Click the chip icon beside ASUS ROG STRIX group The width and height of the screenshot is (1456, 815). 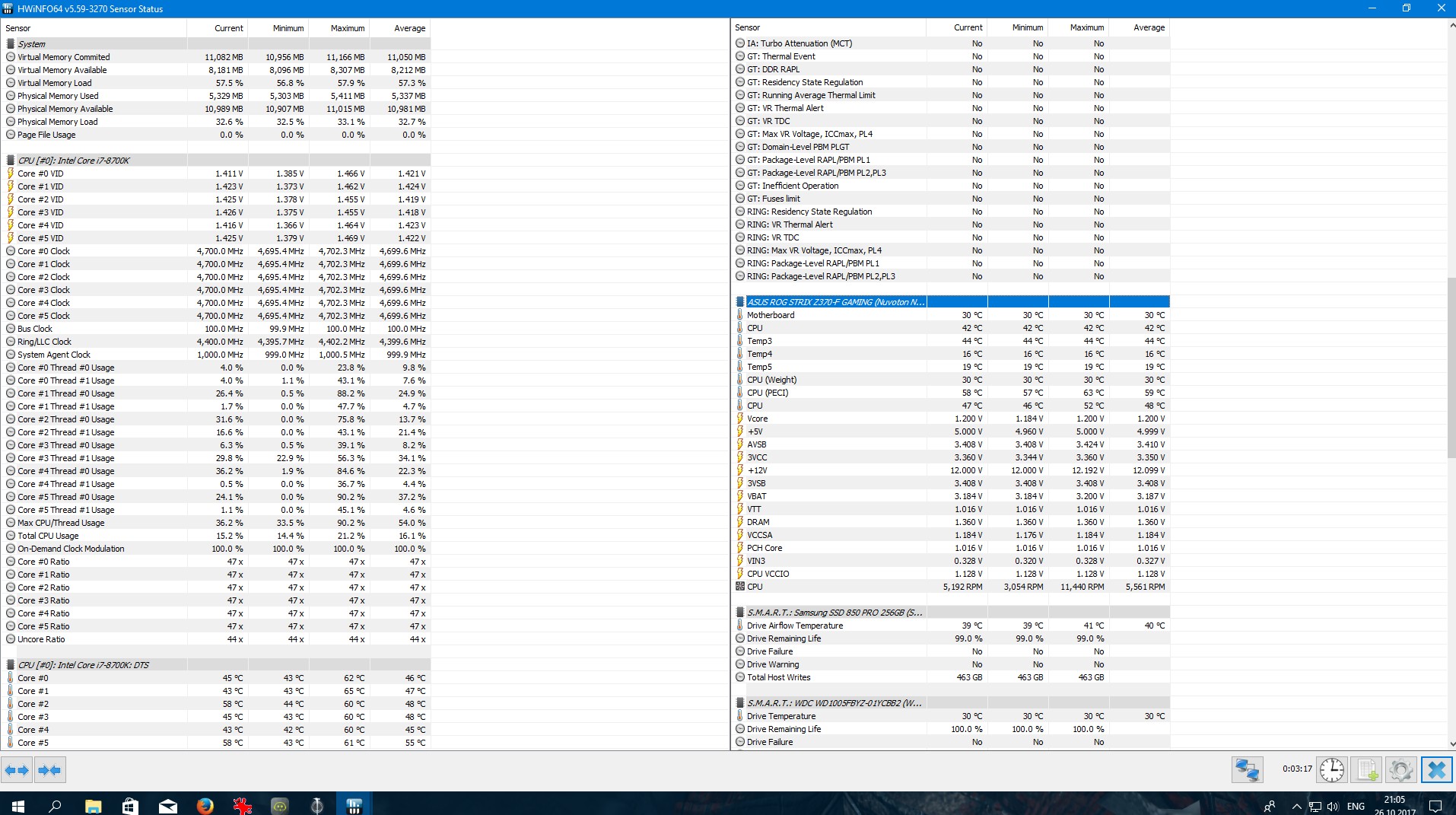[x=739, y=302]
